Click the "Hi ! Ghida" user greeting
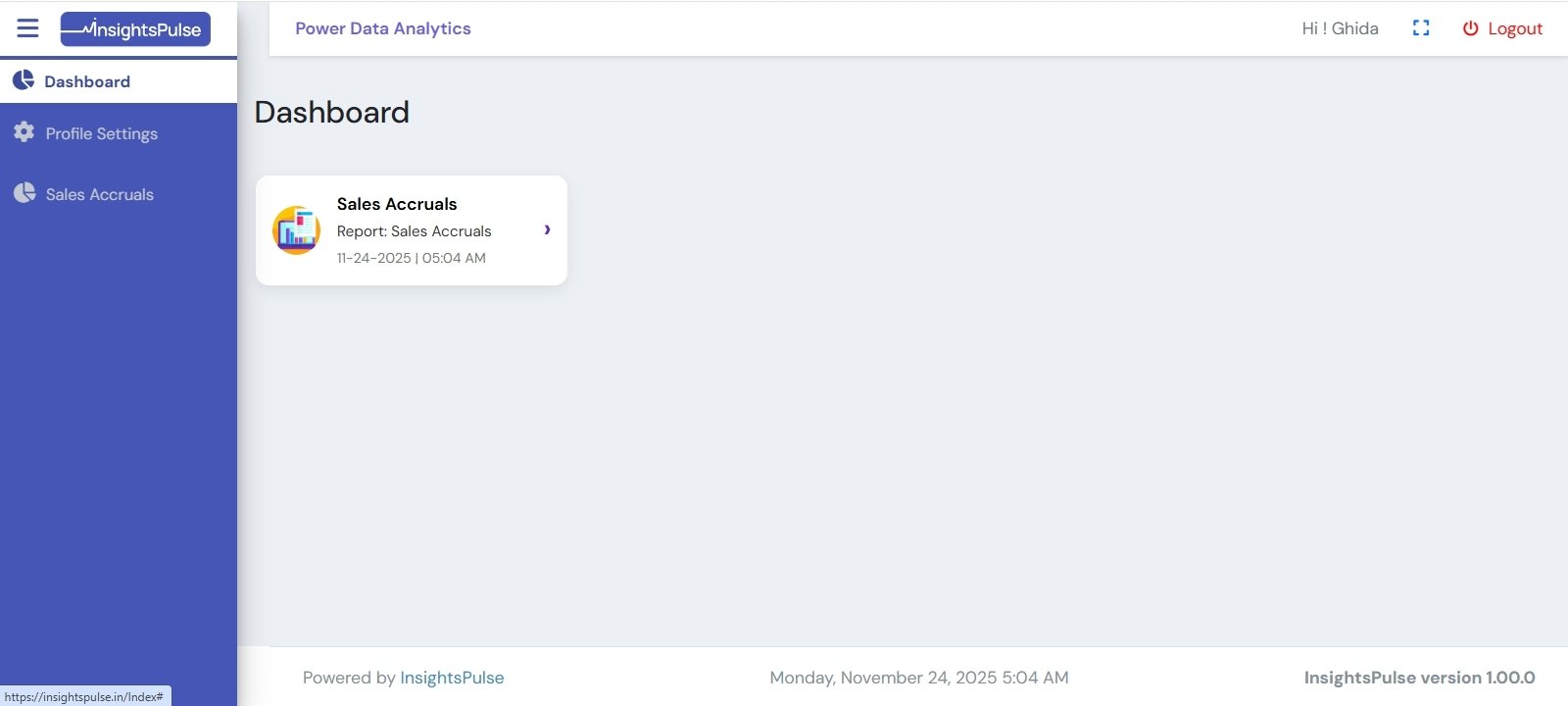The width and height of the screenshot is (1568, 706). click(1340, 28)
